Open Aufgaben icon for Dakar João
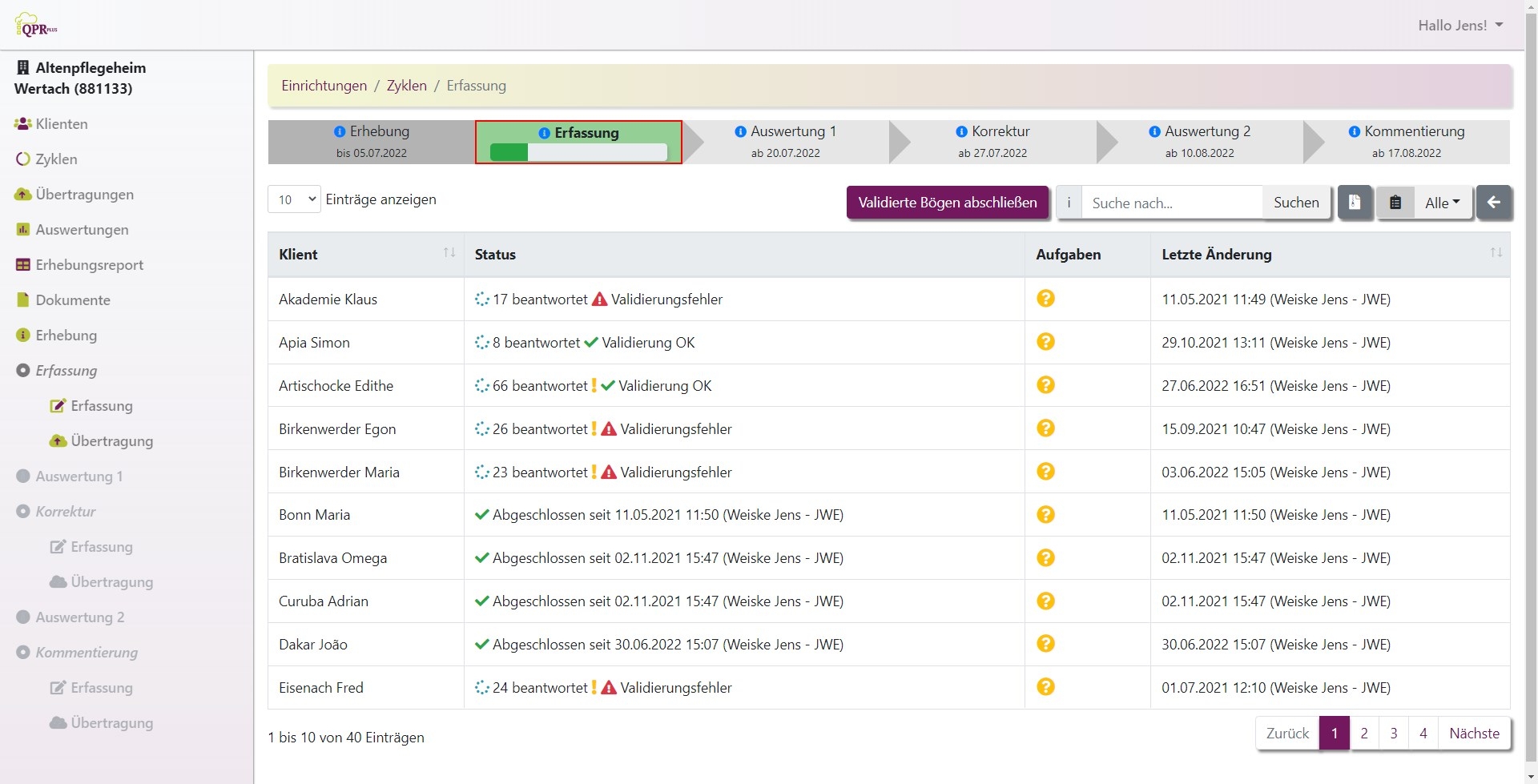Viewport: 1538px width, 784px height. [1045, 644]
